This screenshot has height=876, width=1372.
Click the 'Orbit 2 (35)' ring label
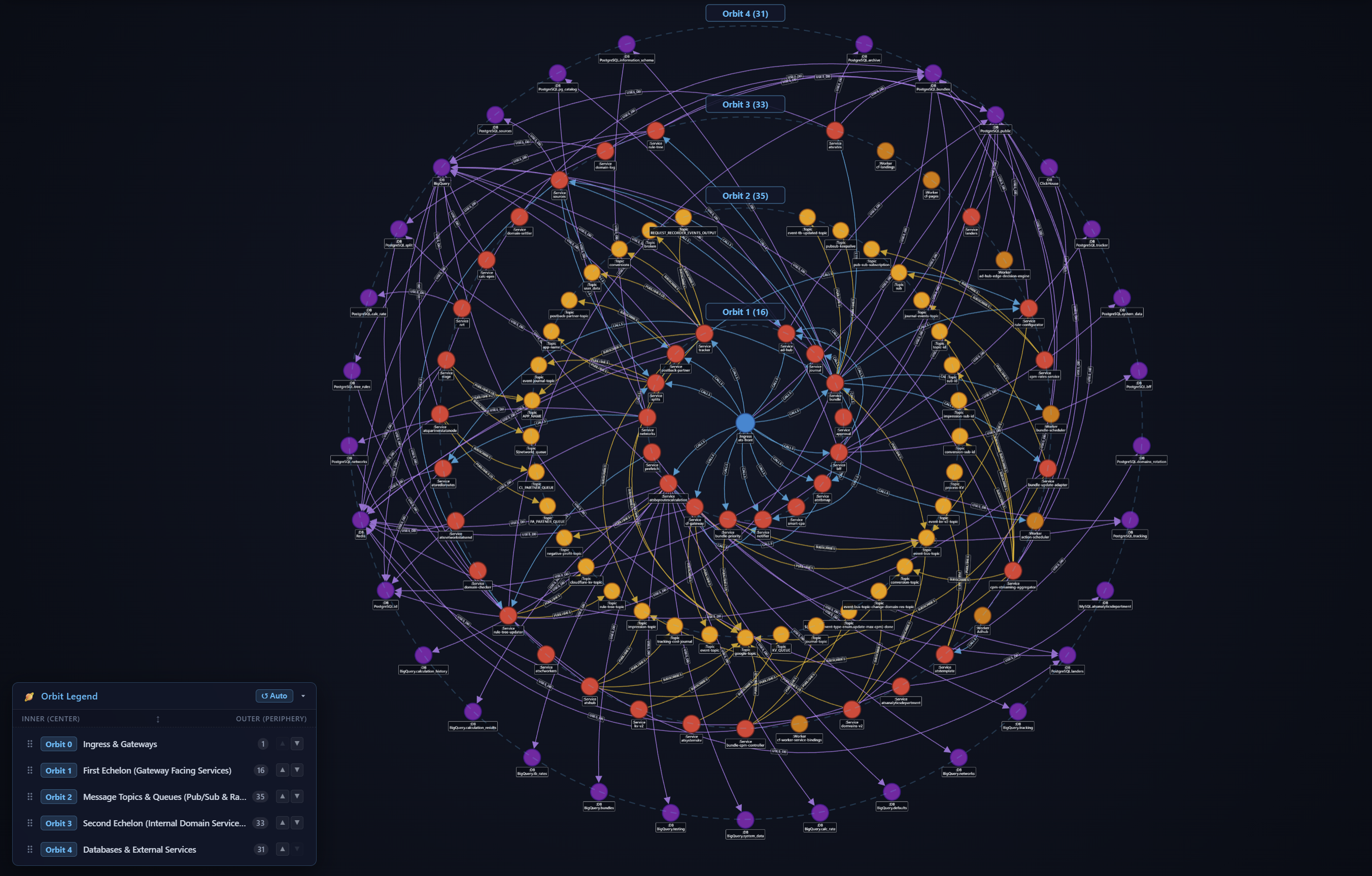pyautogui.click(x=745, y=195)
